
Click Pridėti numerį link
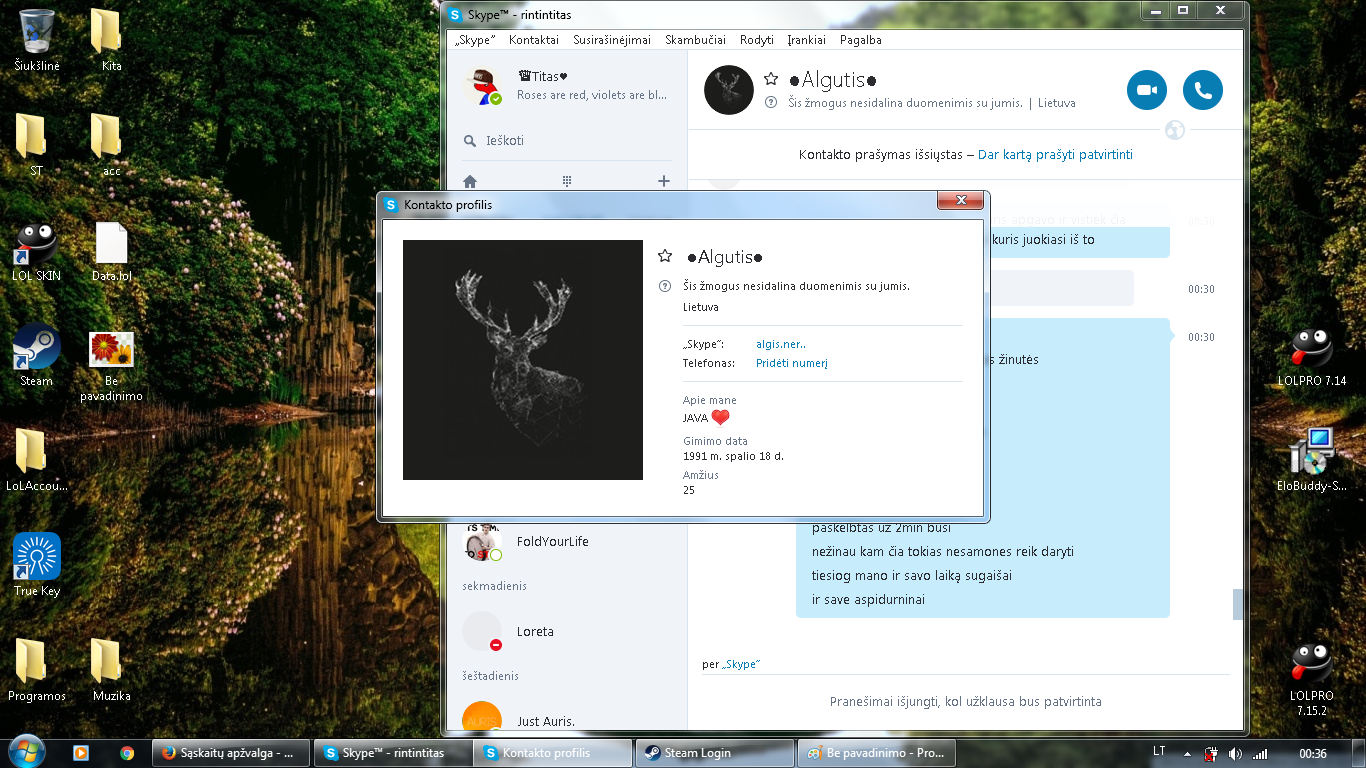click(x=792, y=364)
